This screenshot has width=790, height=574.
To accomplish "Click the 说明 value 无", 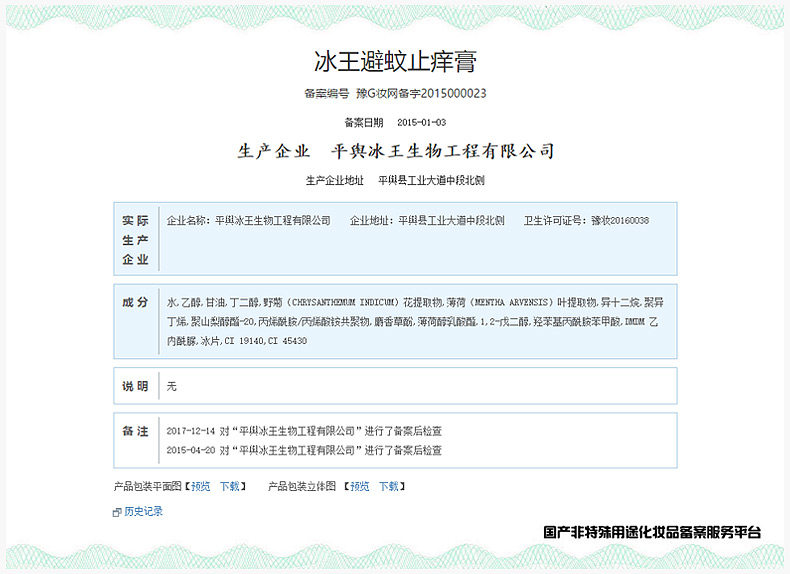I will coord(172,387).
